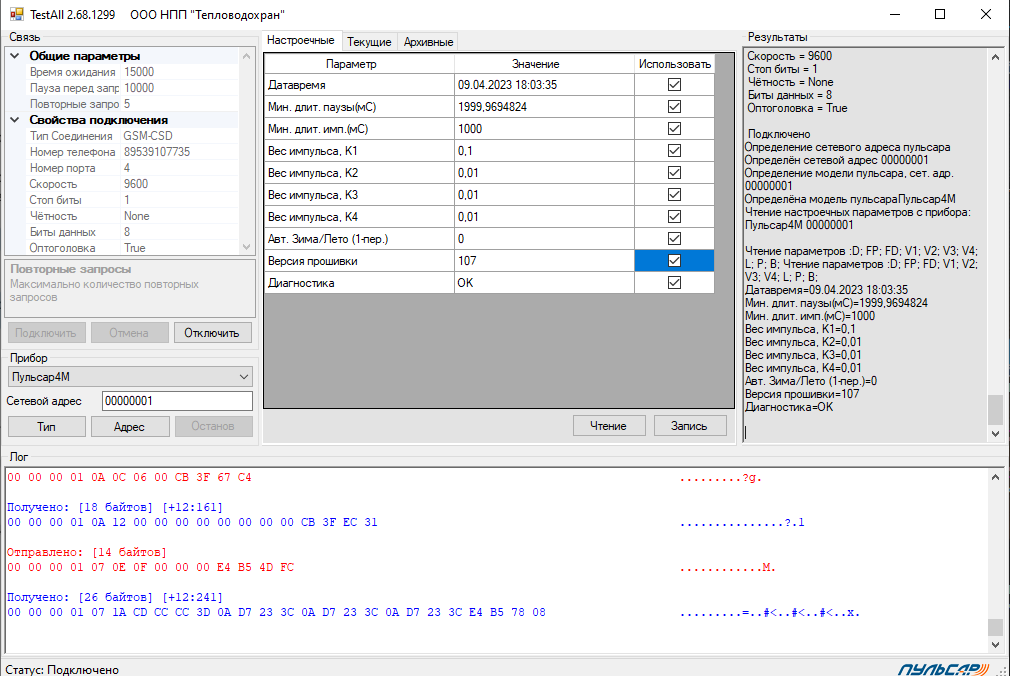Collapse the Свойства подключения group
Screen dimensions: 1010x676
[x=15, y=120]
